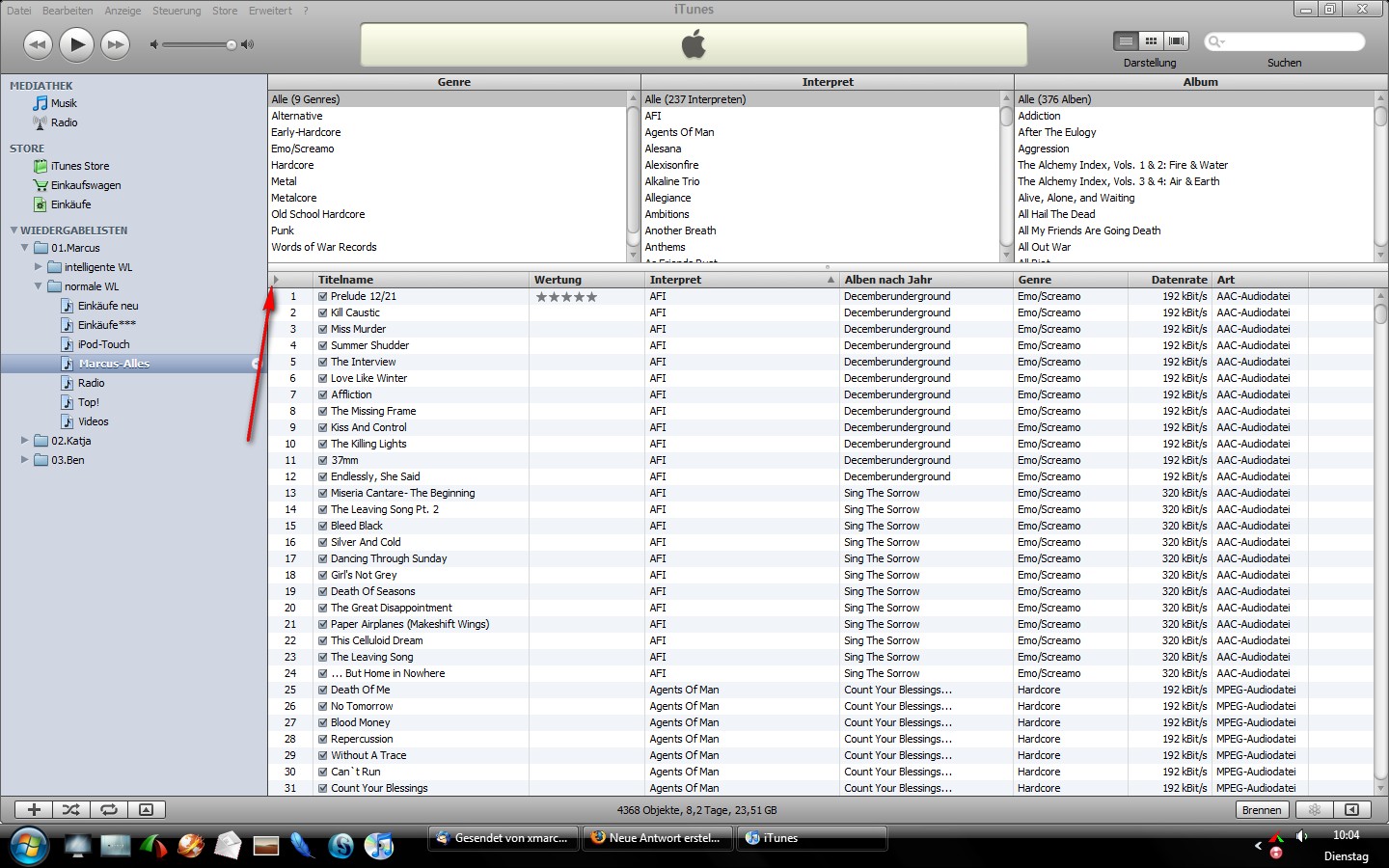Filter by album All Hail The Dead
The width and height of the screenshot is (1389, 868).
(1056, 214)
